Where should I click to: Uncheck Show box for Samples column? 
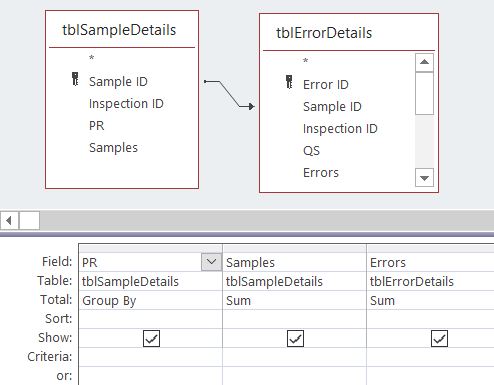coord(295,338)
